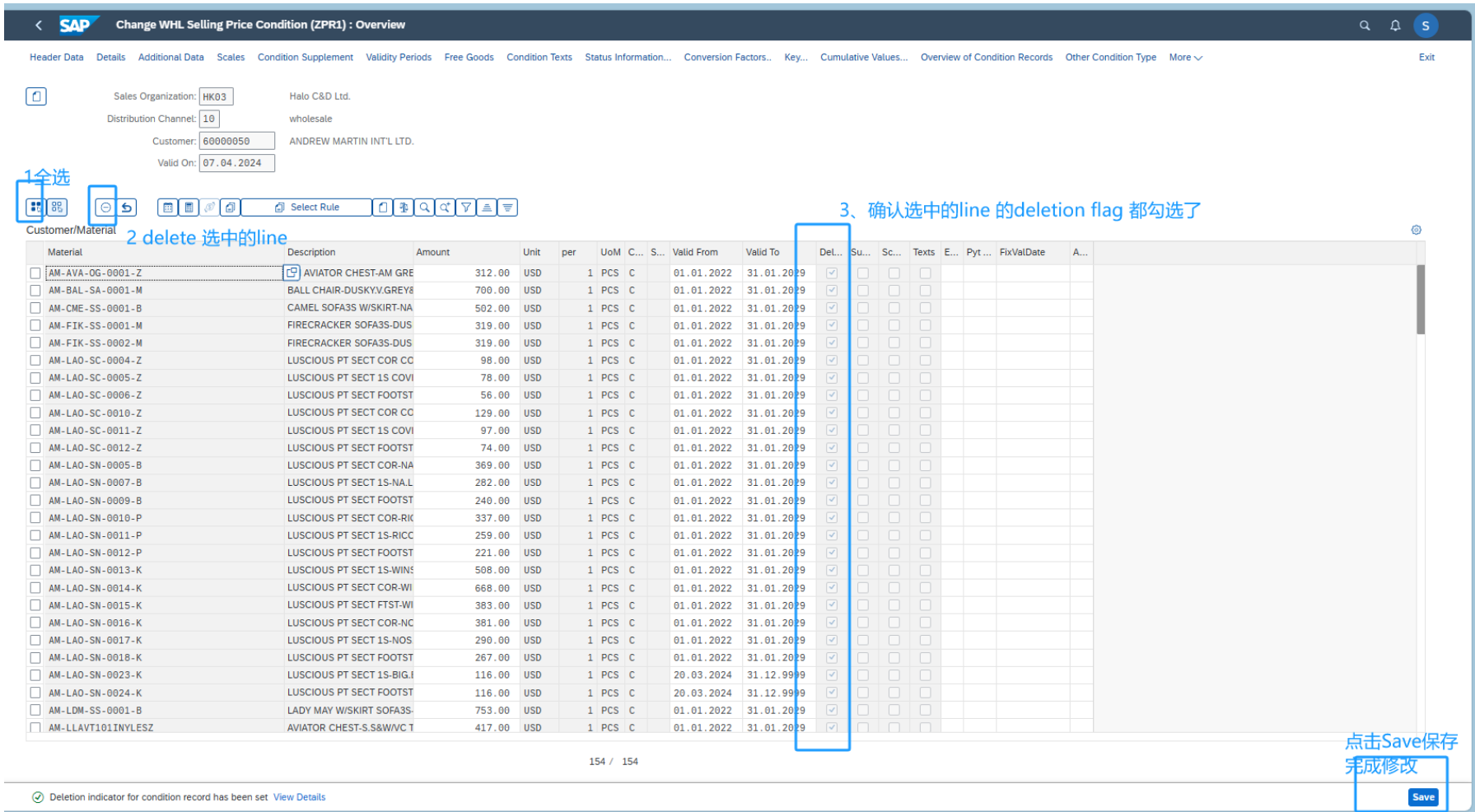Open the View Details link
The width and height of the screenshot is (1475, 812).
[299, 797]
